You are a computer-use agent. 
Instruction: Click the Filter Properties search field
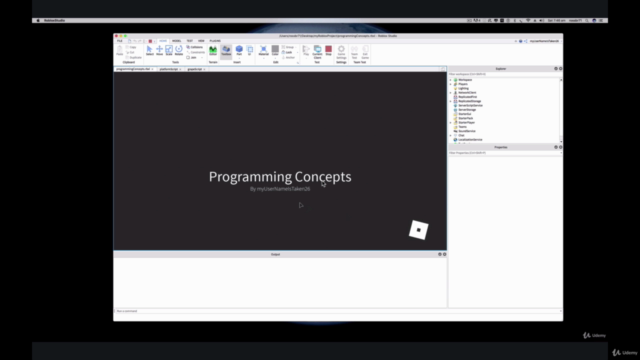(x=505, y=153)
